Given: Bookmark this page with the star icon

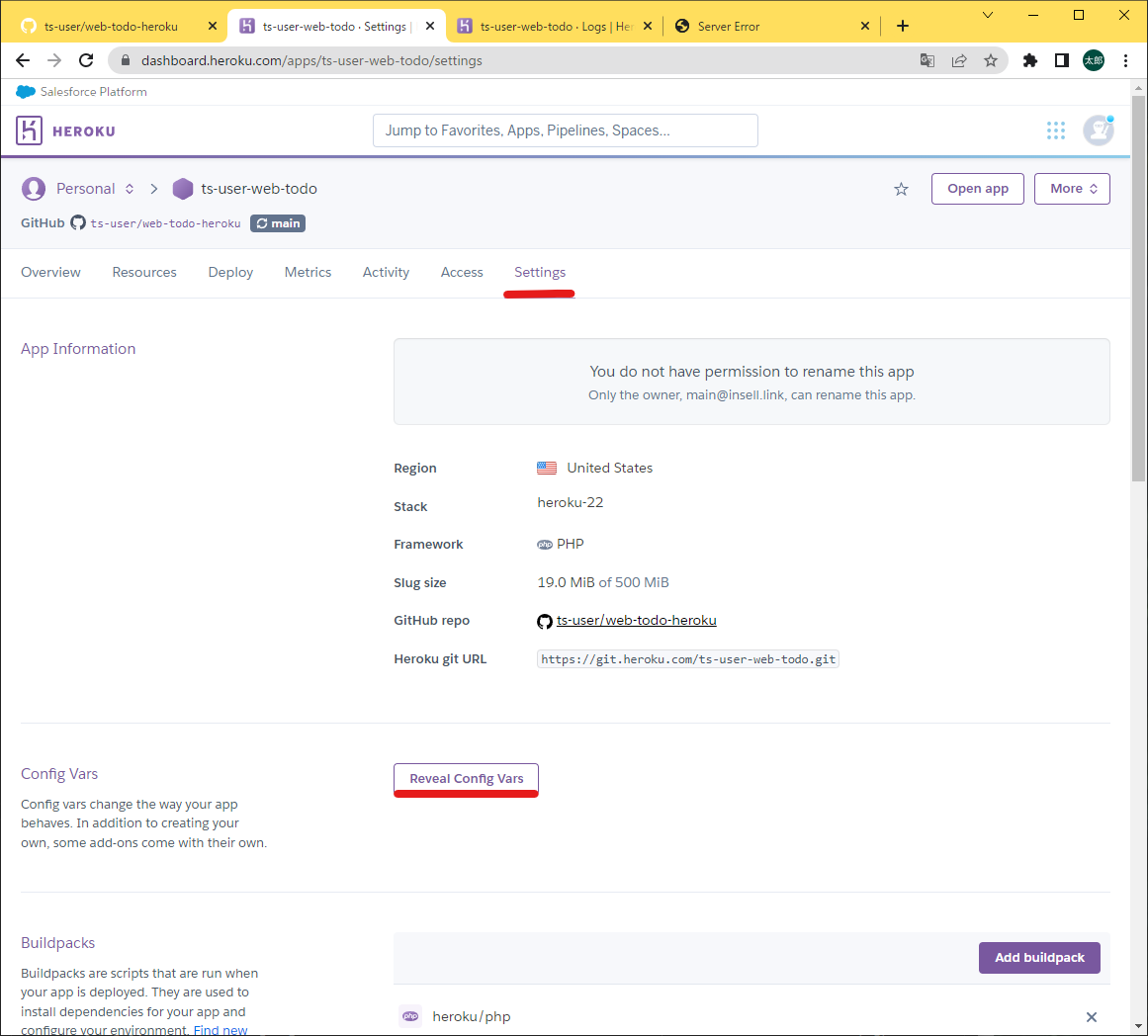Looking at the screenshot, I should tap(991, 60).
